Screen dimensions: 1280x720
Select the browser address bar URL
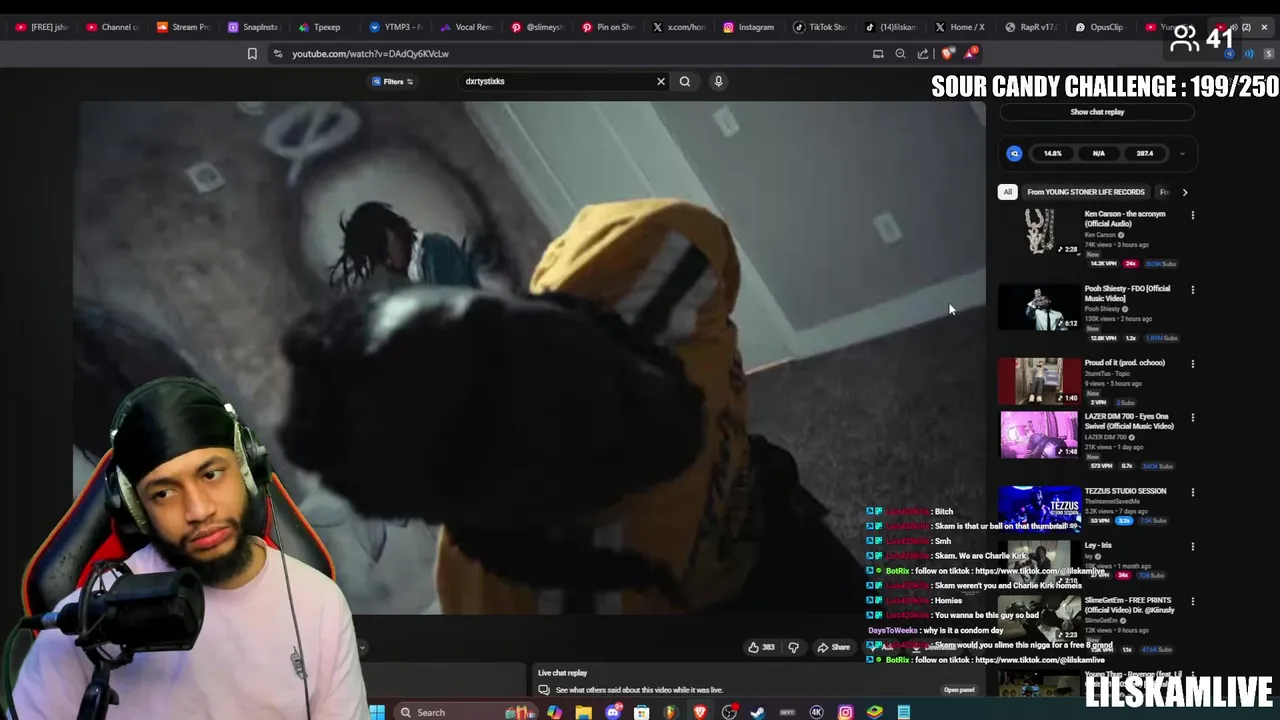pos(370,54)
